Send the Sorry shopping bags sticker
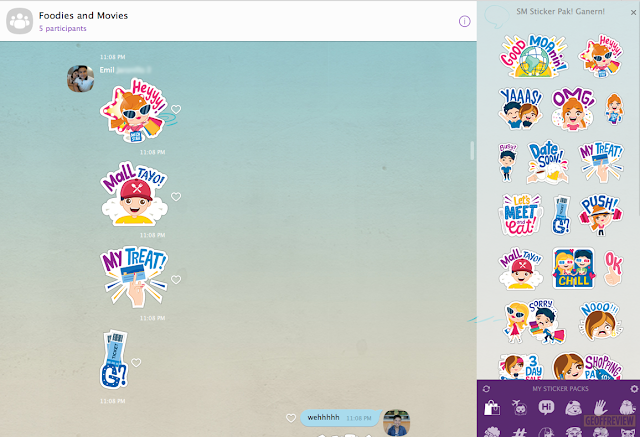The width and height of the screenshot is (640, 437). [535, 322]
